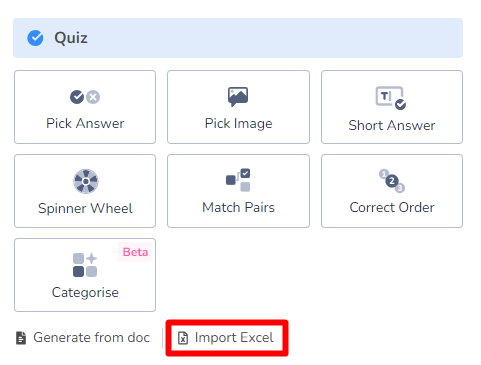Select Match Pairs label text
Viewport: 481px width, 365px height.
[238, 207]
